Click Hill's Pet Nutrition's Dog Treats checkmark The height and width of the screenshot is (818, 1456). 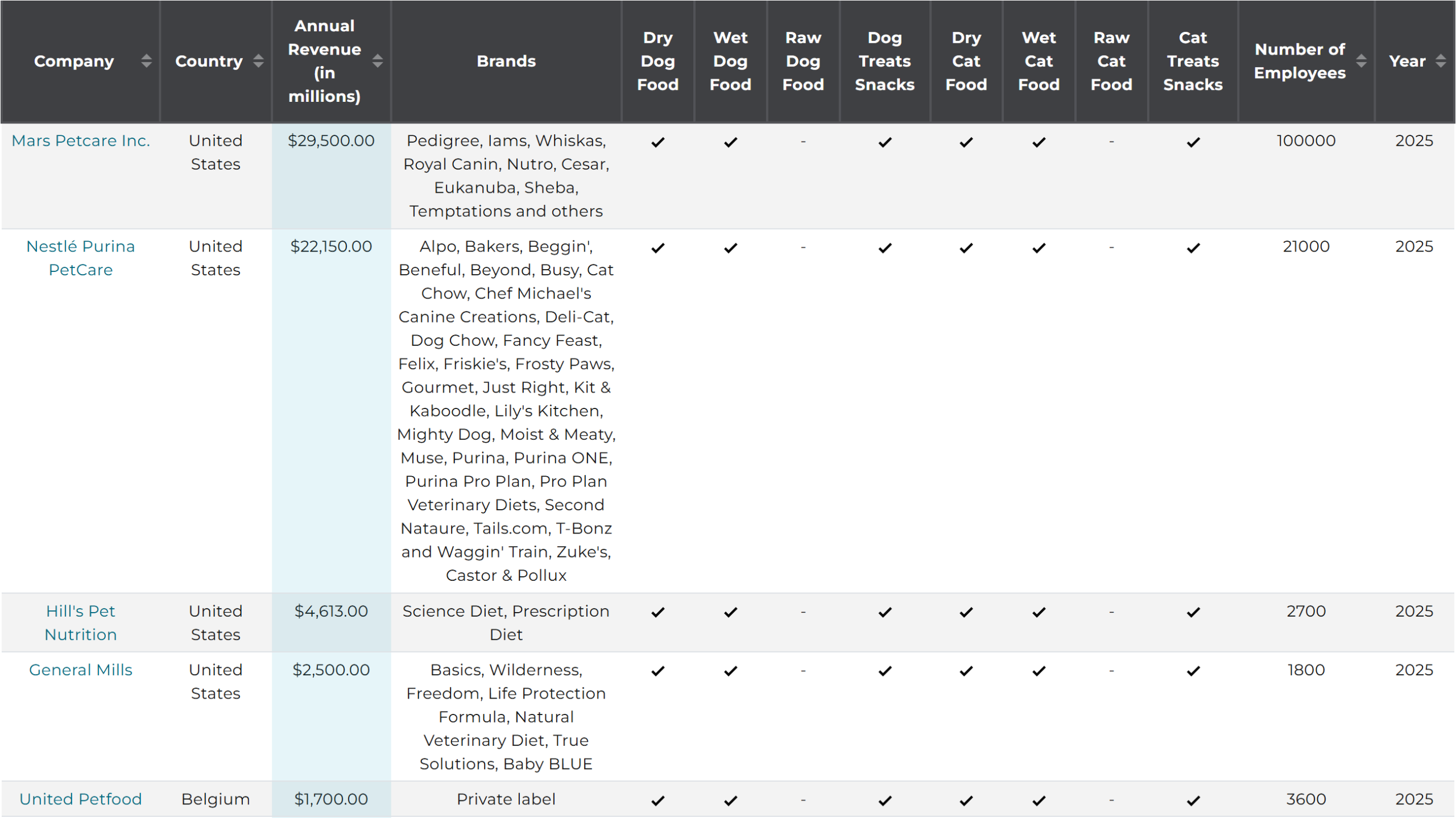click(885, 613)
